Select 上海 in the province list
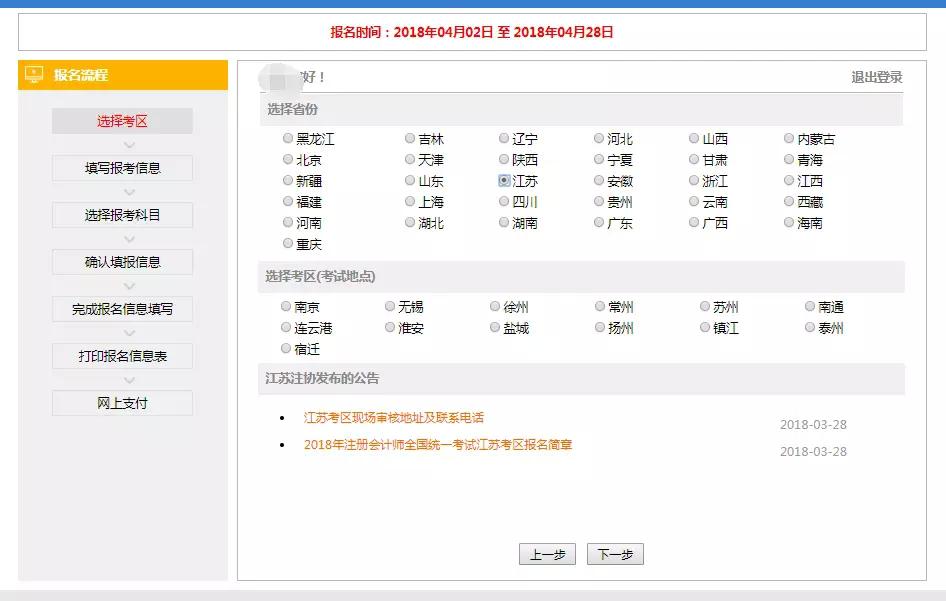Screen dimensions: 946x601 [x=410, y=202]
